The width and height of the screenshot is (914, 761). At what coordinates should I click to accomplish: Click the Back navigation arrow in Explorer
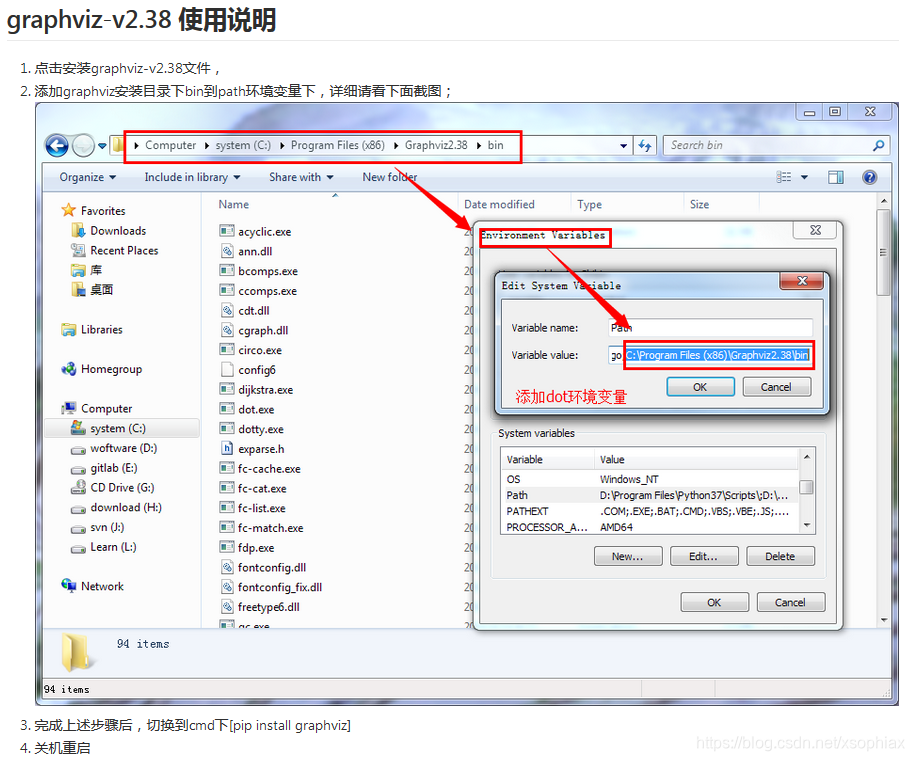click(x=57, y=145)
